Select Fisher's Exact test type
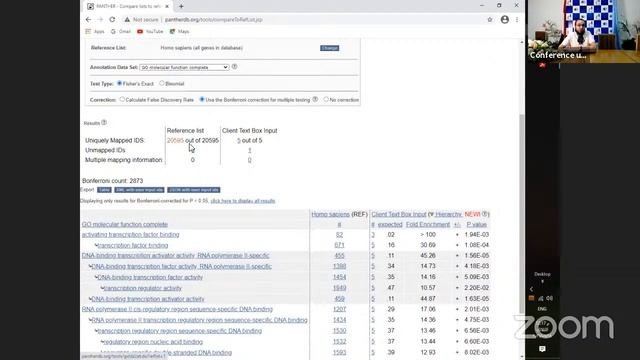640x360 pixels. tap(120, 83)
